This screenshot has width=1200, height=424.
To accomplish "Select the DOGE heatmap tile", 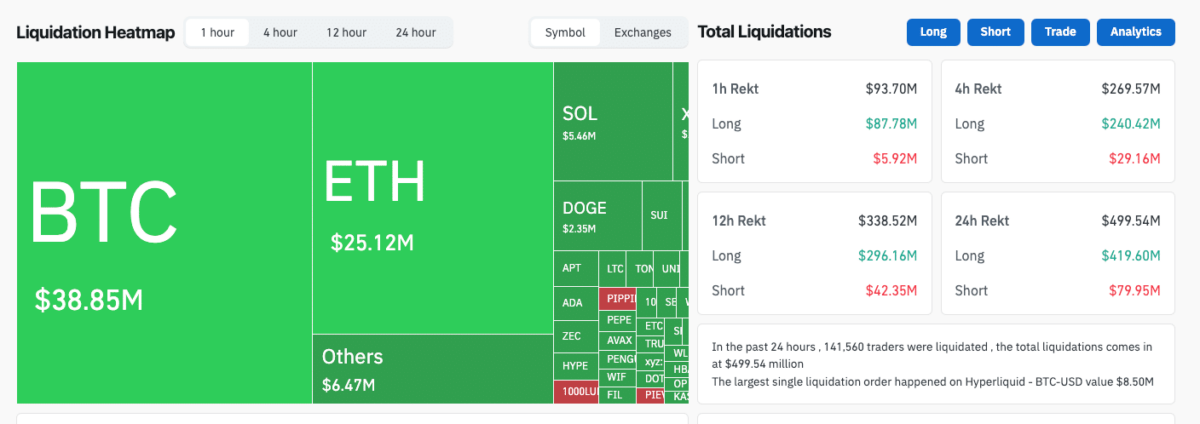I will [x=597, y=215].
